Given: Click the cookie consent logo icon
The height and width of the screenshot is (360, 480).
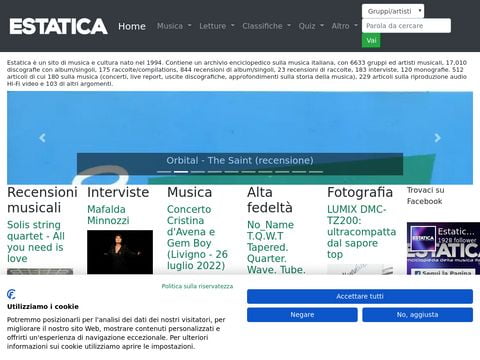Looking at the screenshot, I should tap(11, 294).
